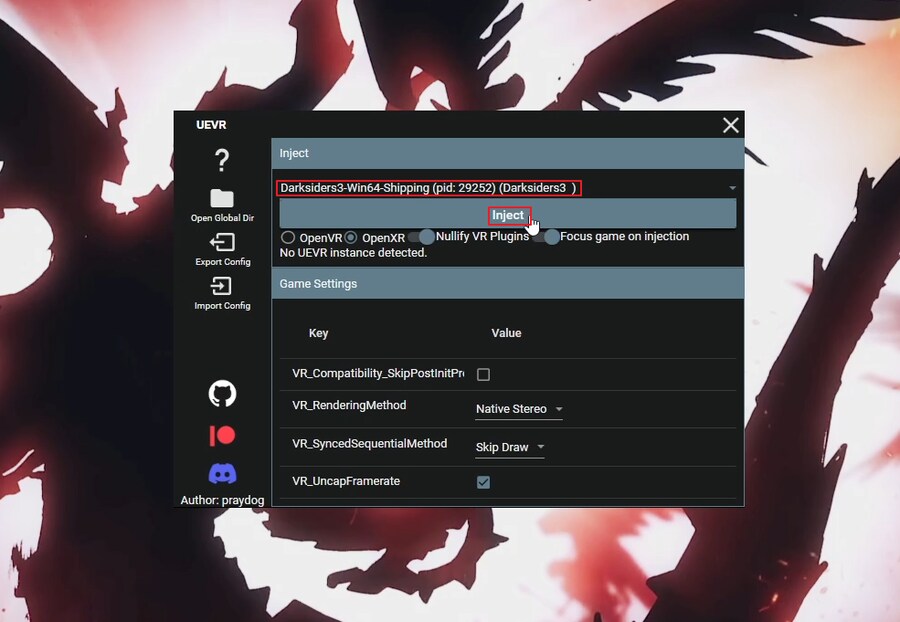Click the Game Settings section header
The image size is (900, 622).
(x=507, y=284)
